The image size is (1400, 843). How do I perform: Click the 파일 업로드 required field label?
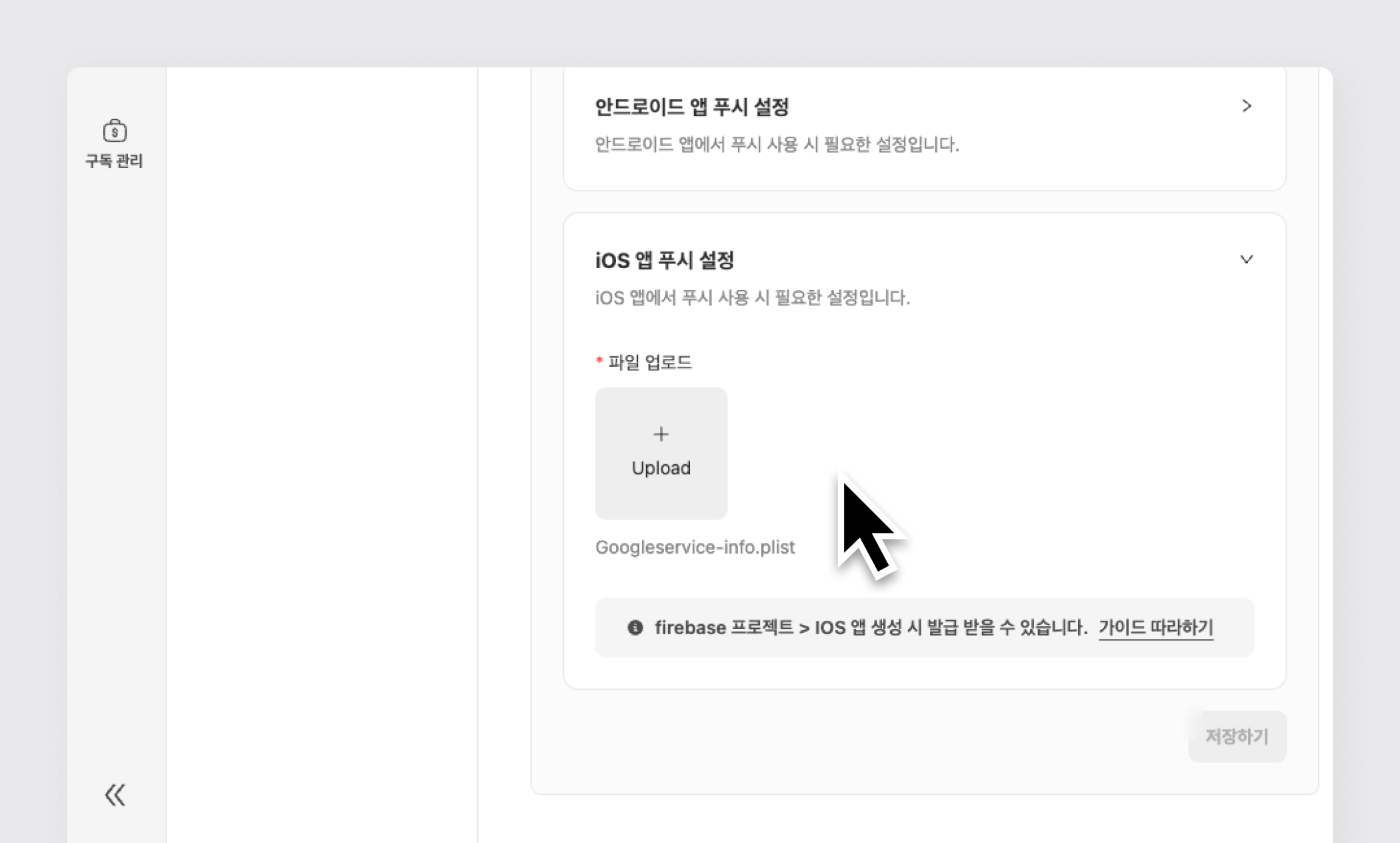pyautogui.click(x=650, y=362)
